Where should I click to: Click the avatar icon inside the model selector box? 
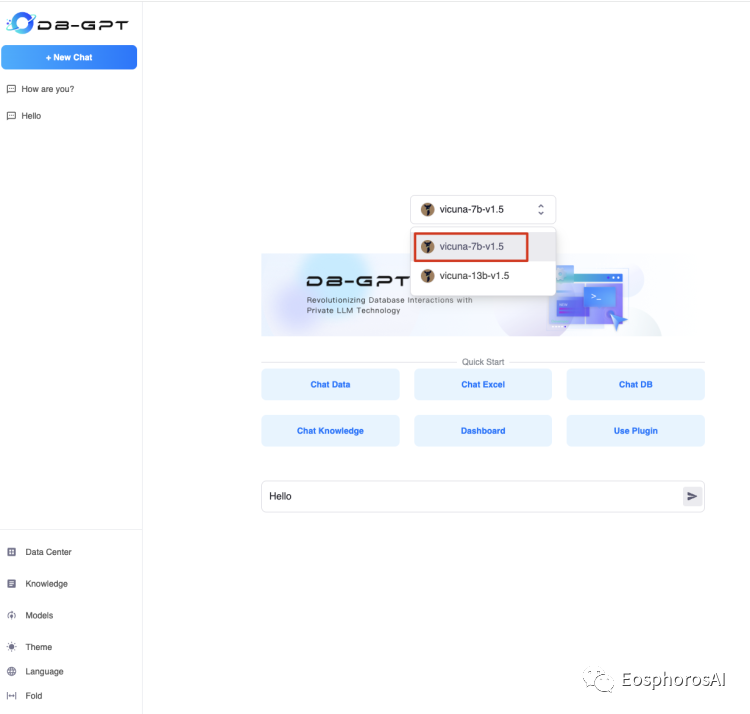tap(427, 209)
